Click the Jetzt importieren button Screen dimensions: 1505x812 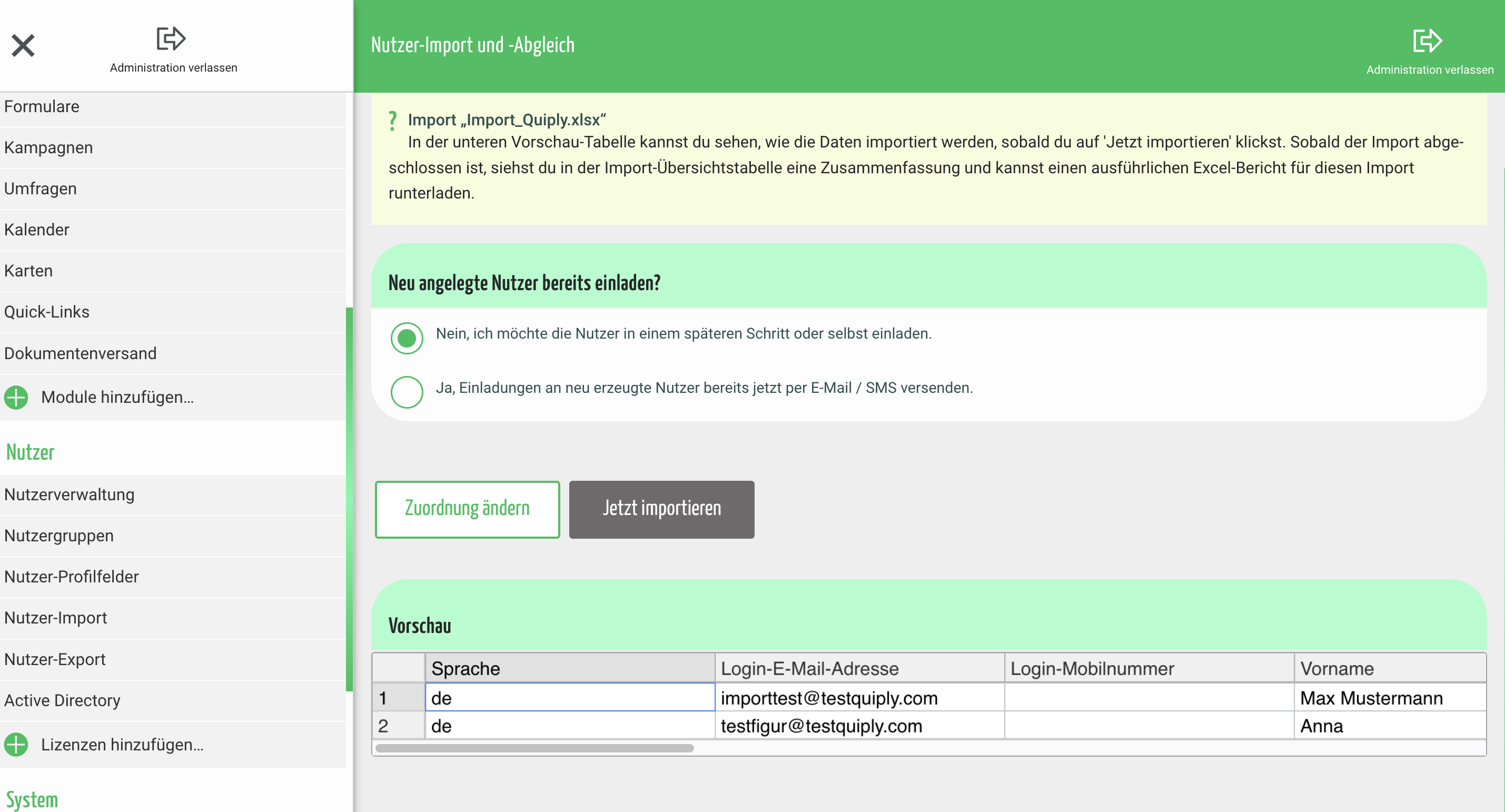pyautogui.click(x=661, y=509)
